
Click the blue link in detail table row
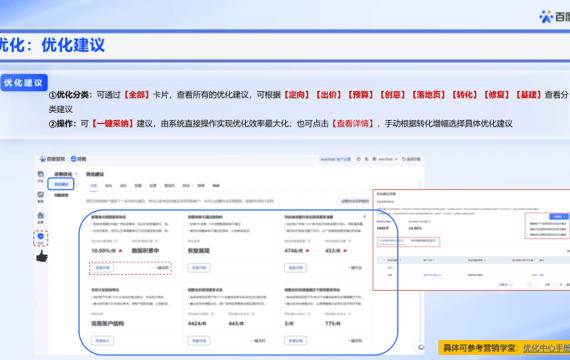pyautogui.click(x=433, y=275)
